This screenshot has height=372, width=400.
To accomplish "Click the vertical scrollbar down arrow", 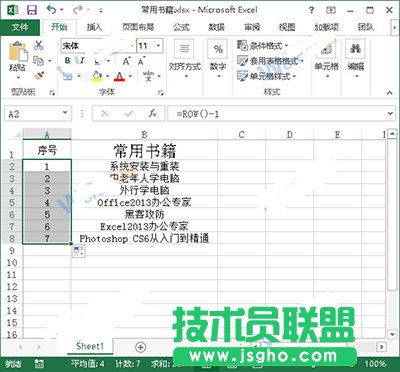I will point(392,334).
